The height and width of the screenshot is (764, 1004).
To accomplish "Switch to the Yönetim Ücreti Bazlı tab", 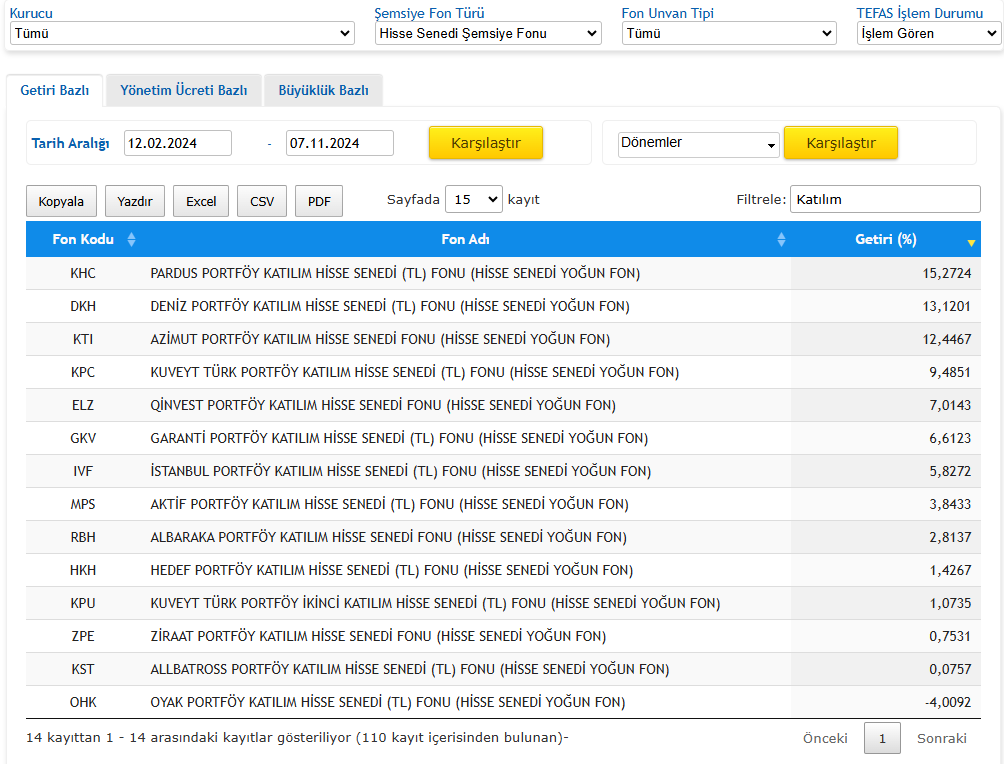I will (184, 90).
